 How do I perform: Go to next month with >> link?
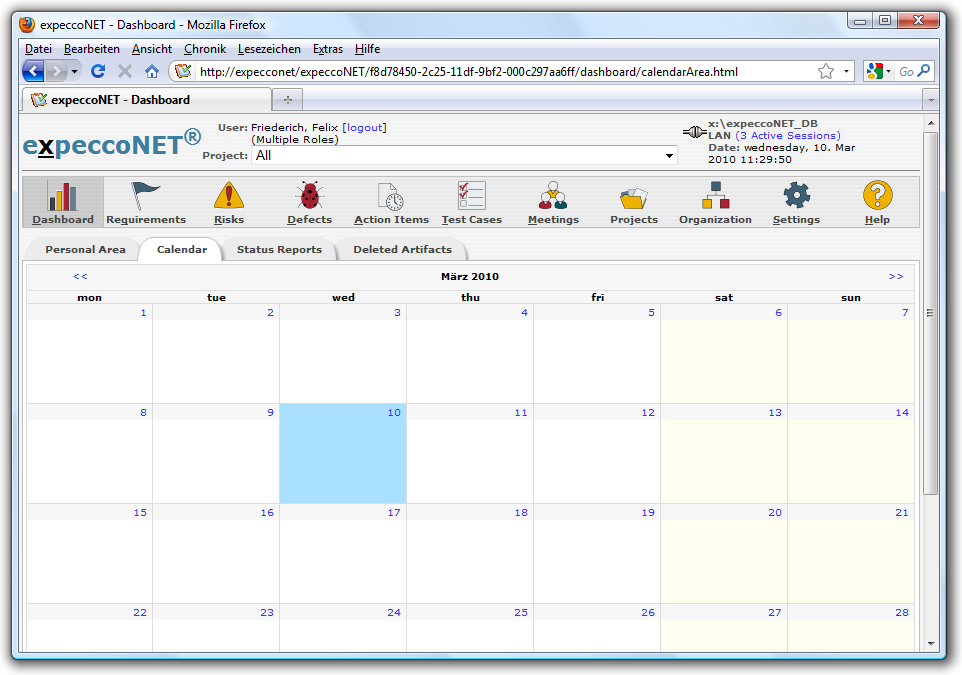[895, 276]
